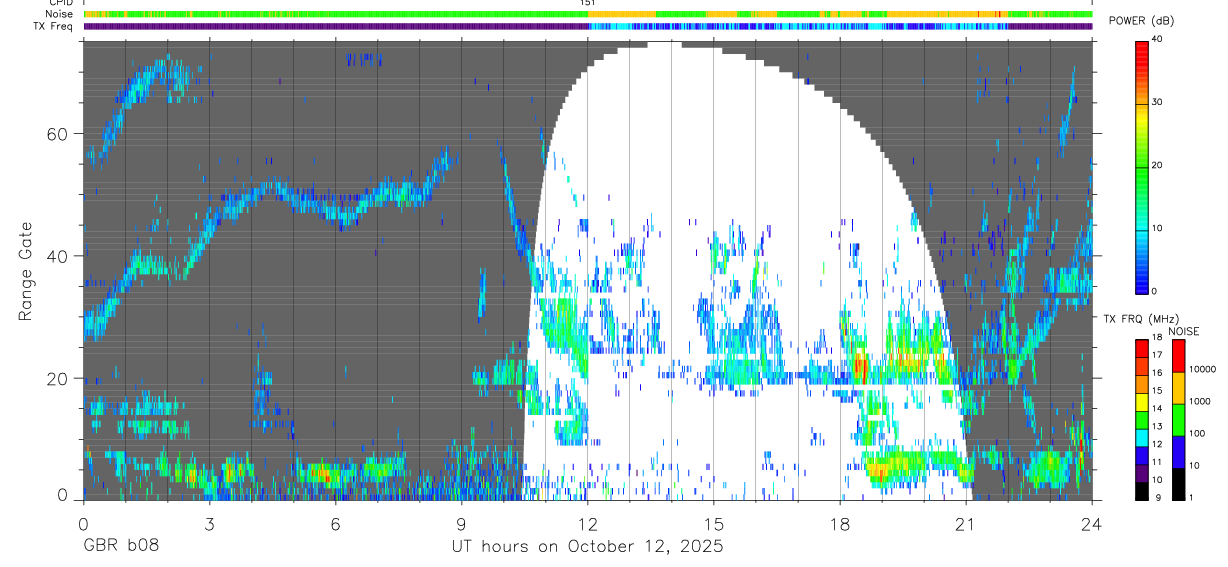Click the black block in the TX FRQ legend
The height and width of the screenshot is (567, 1228).
[x=1142, y=489]
